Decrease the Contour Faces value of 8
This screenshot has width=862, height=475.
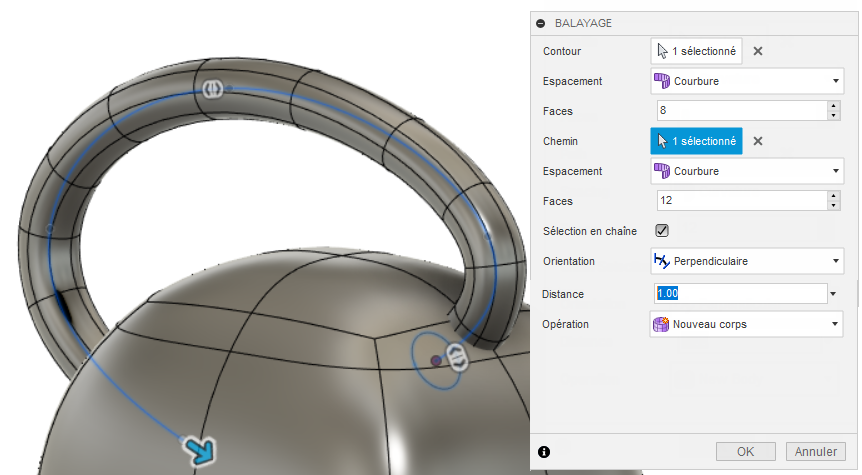[x=834, y=115]
